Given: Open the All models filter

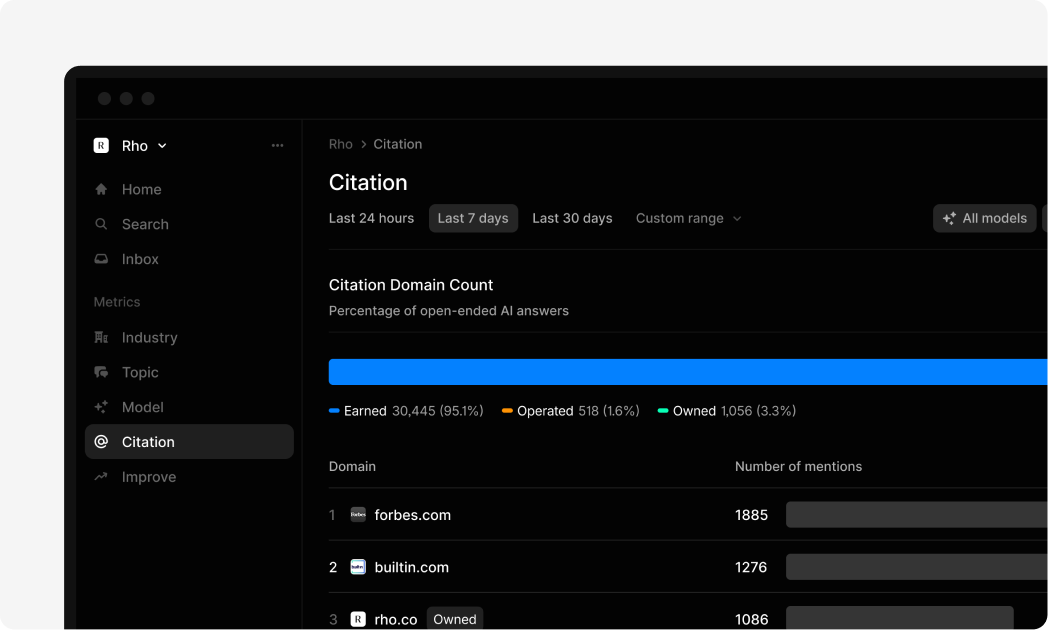Looking at the screenshot, I should pos(985,218).
